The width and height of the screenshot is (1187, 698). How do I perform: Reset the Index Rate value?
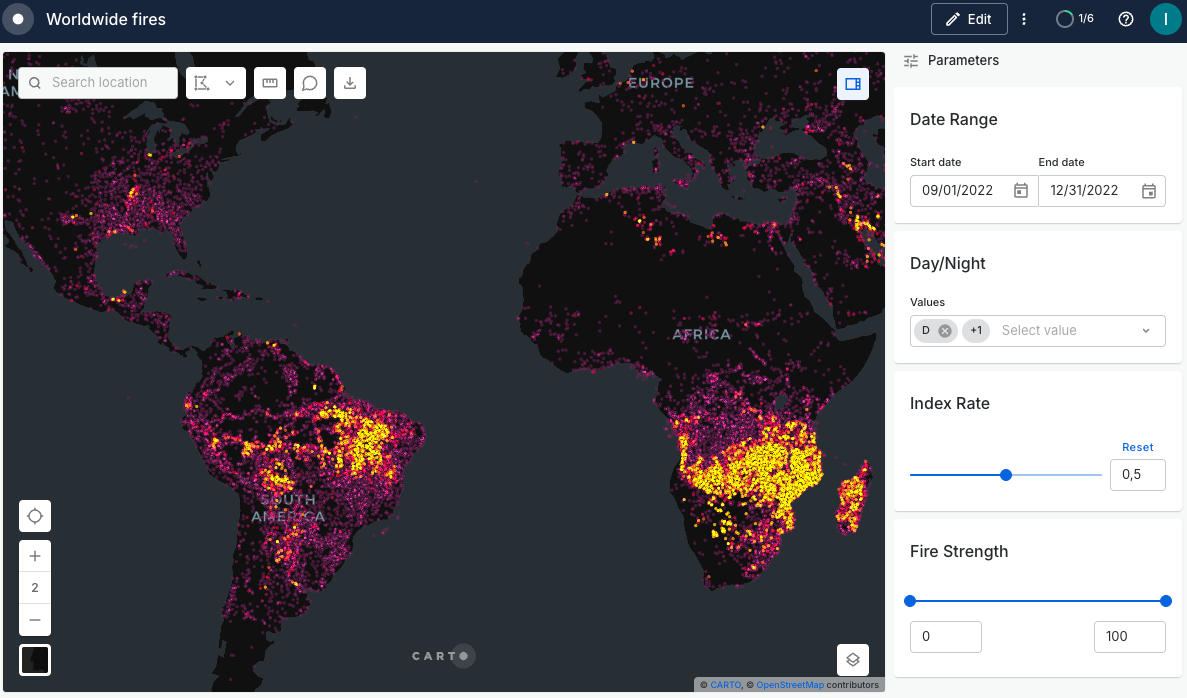pos(1137,447)
